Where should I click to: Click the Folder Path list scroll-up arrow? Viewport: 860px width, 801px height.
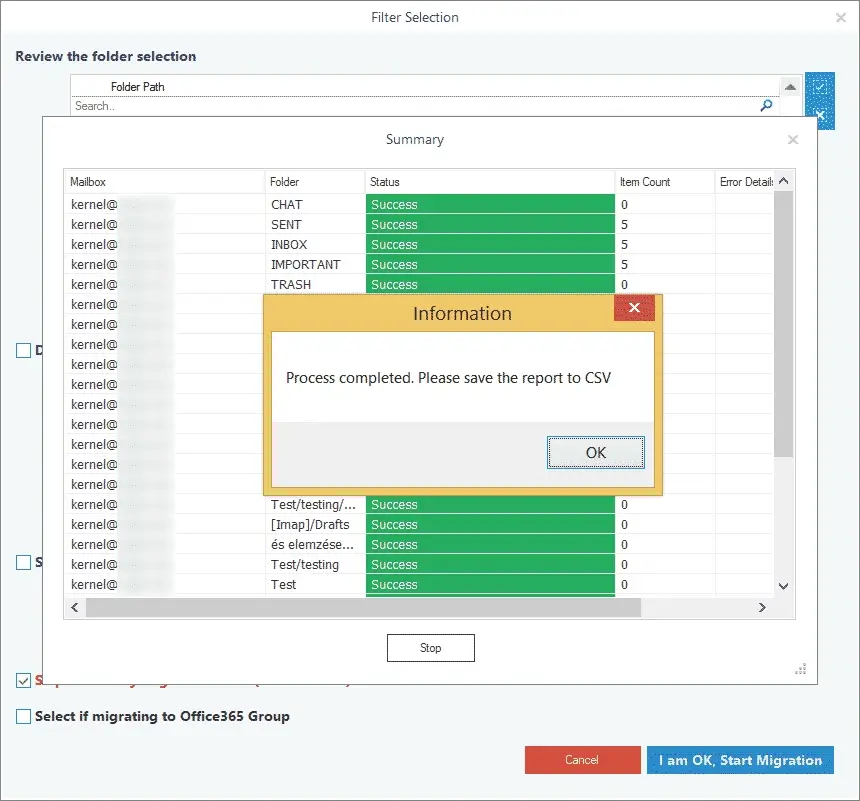tap(790, 87)
